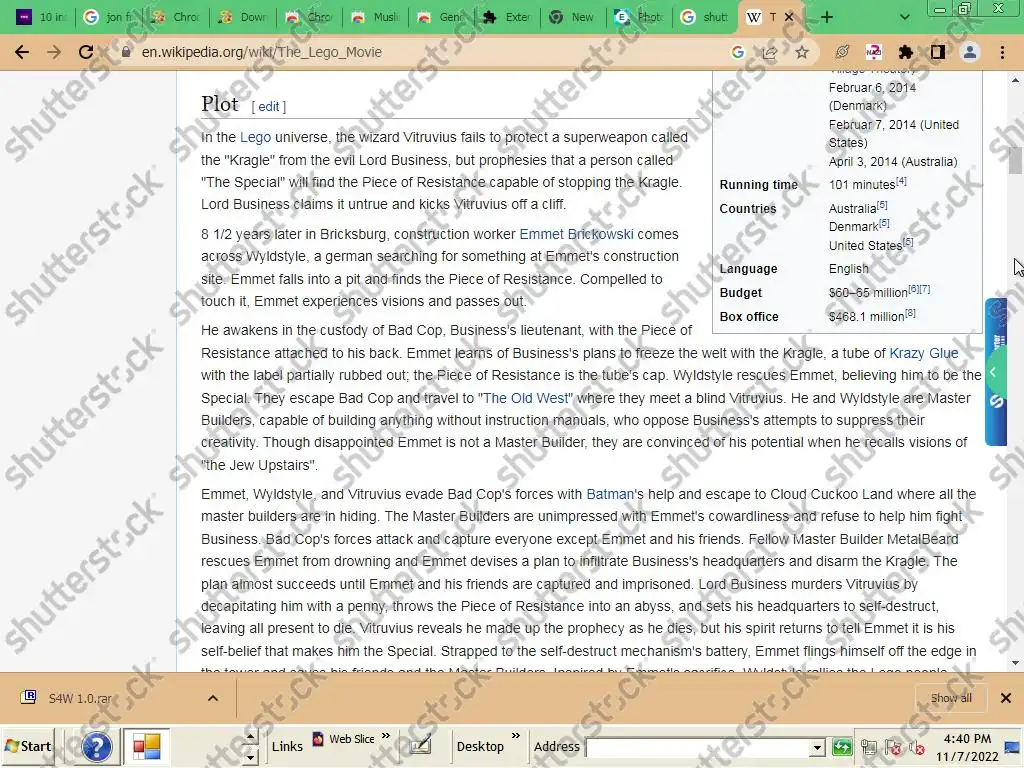Image resolution: width=1024 pixels, height=768 pixels.
Task: Open Chrome's three-dot menu
Action: tap(1002, 52)
